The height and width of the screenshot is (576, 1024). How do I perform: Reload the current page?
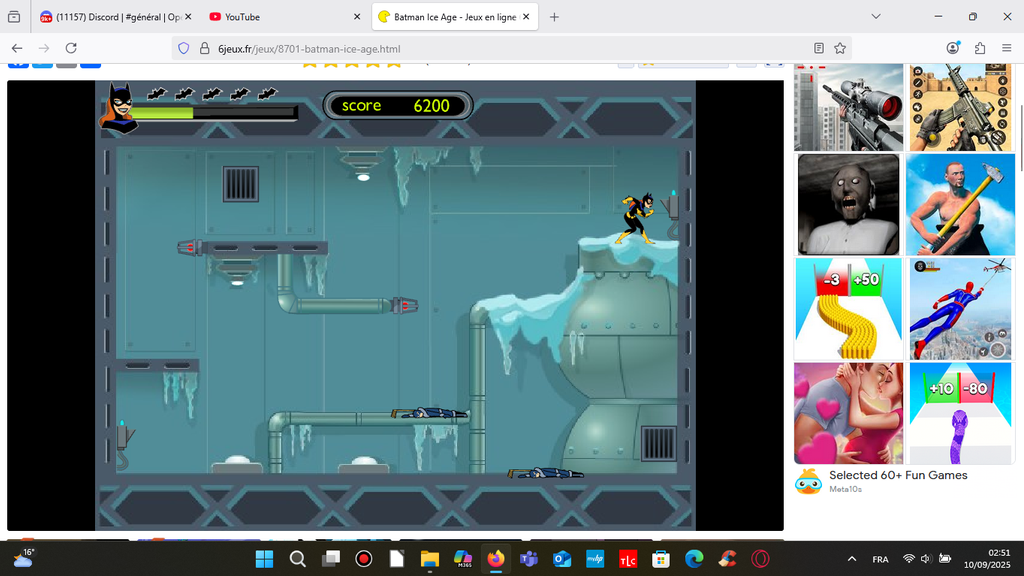[71, 48]
